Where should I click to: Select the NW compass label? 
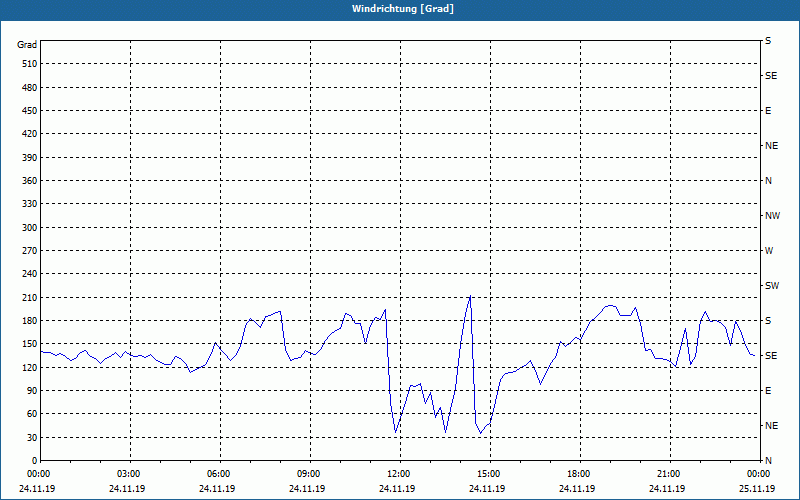pyautogui.click(x=772, y=216)
